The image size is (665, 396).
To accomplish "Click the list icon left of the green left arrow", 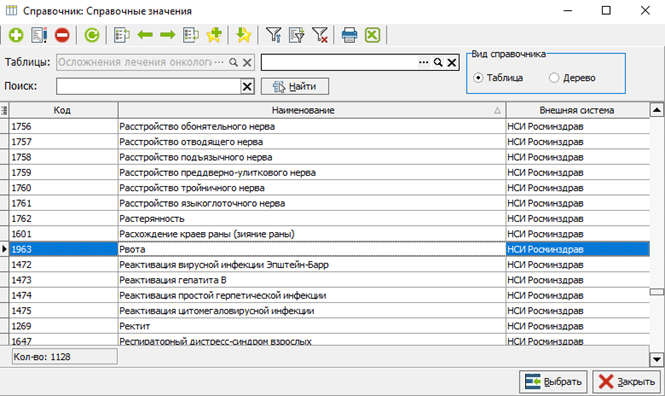I will click(122, 35).
